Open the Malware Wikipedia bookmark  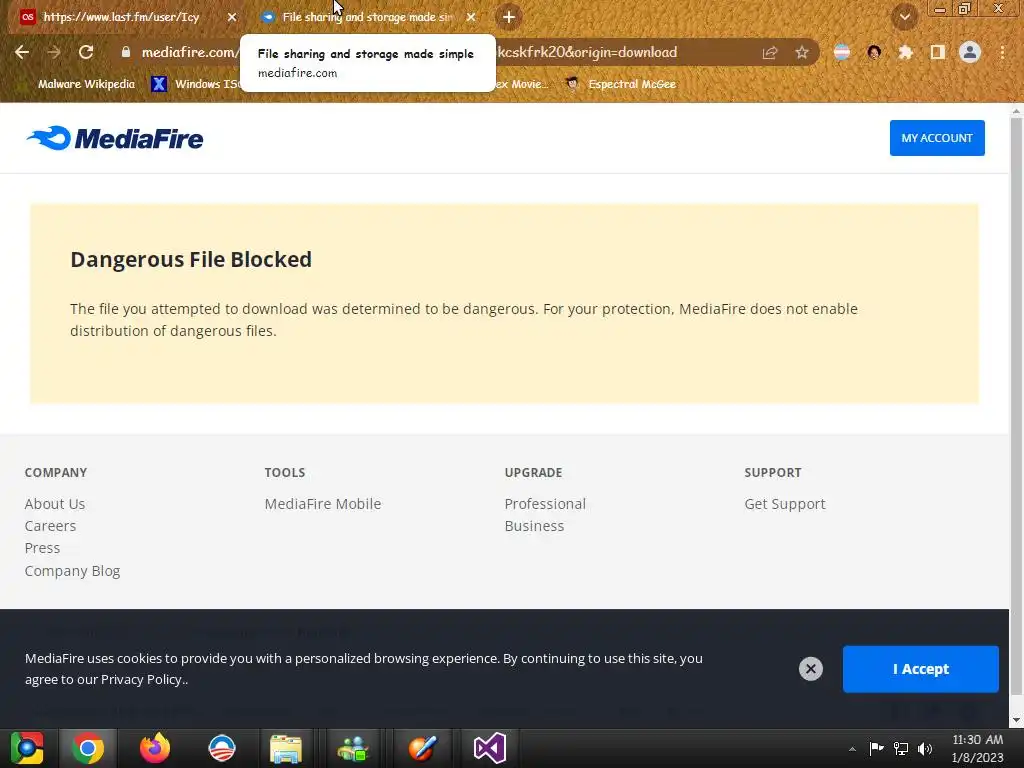point(86,84)
